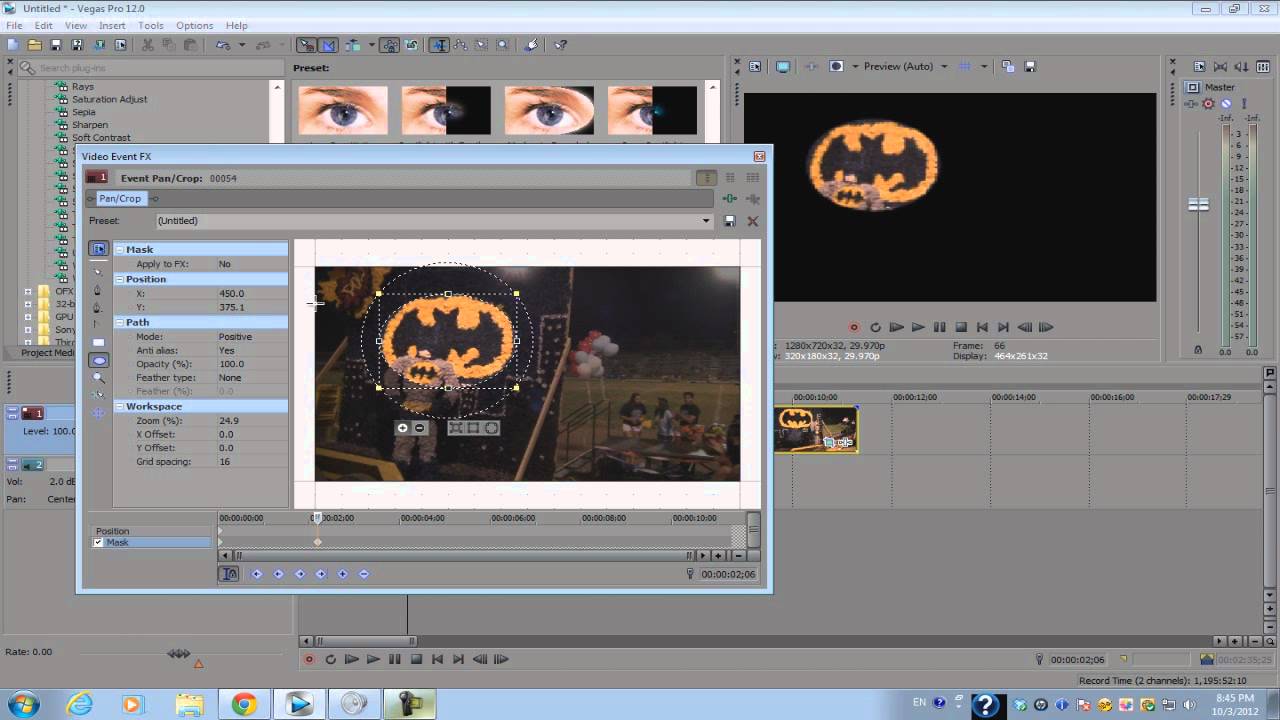Click the Event Pan/Crop FX chain icon
Image resolution: width=1280 pixels, height=720 pixels.
[730, 199]
